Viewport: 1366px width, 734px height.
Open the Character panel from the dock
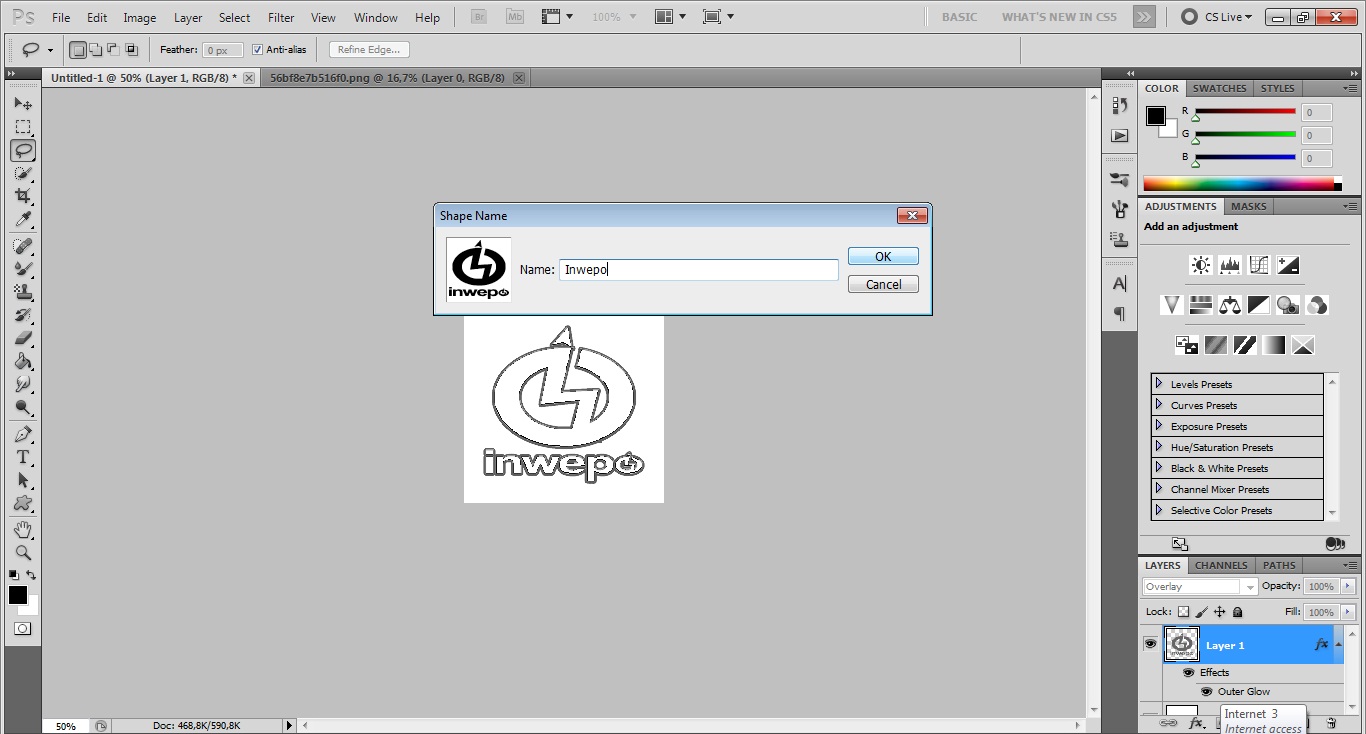(x=1120, y=284)
